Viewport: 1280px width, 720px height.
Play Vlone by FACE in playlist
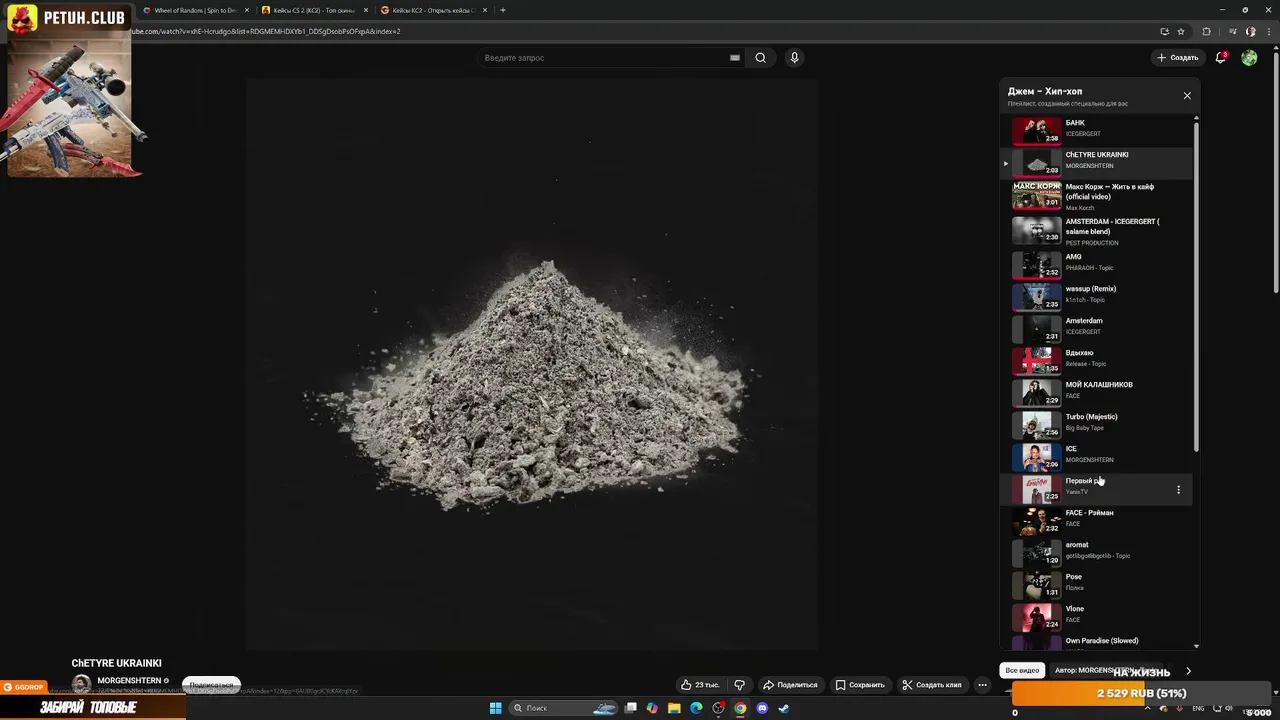1097,617
